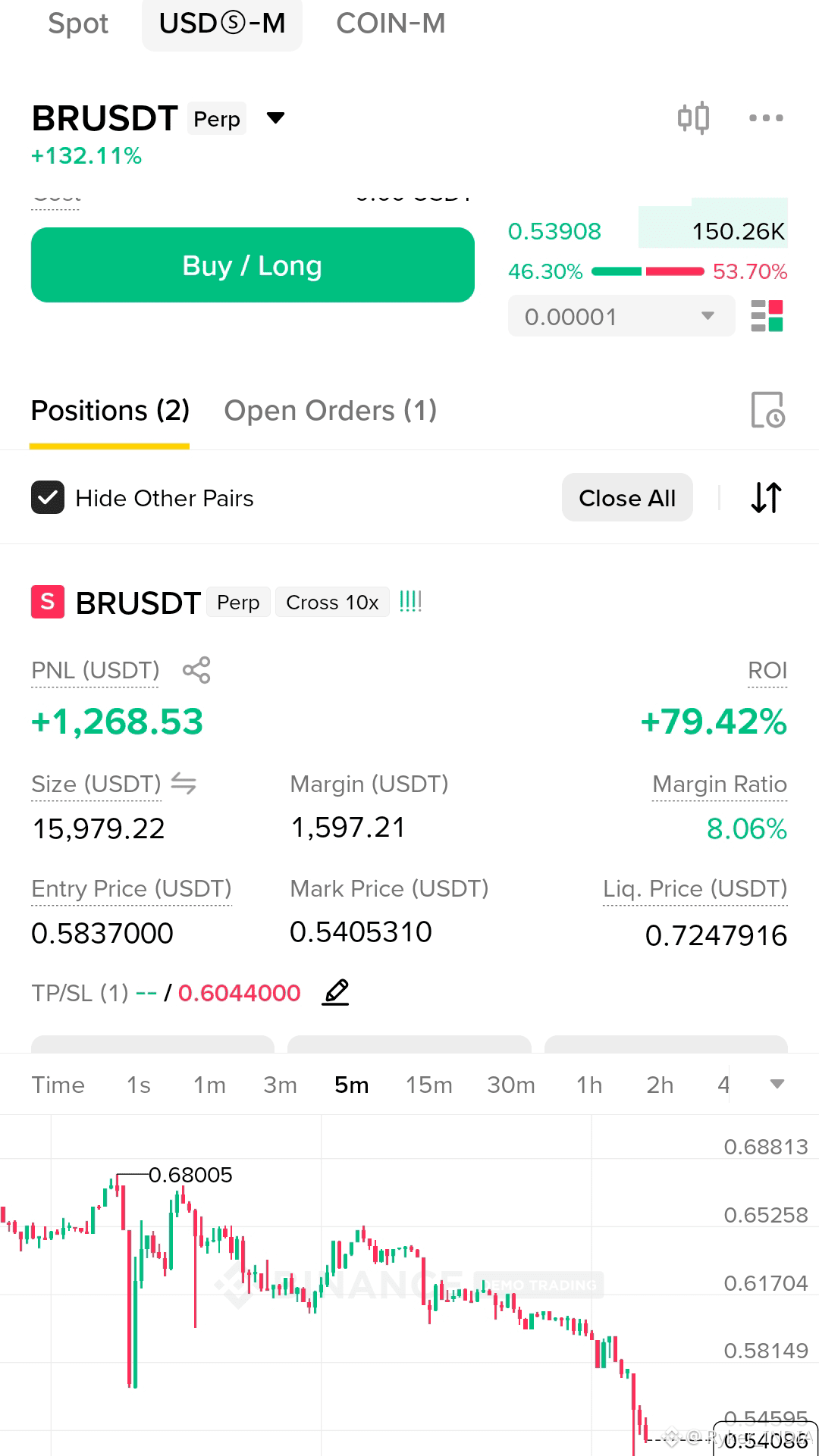Tap the 0.53908 order book price
Screen dimensions: 819x1456
[554, 231]
